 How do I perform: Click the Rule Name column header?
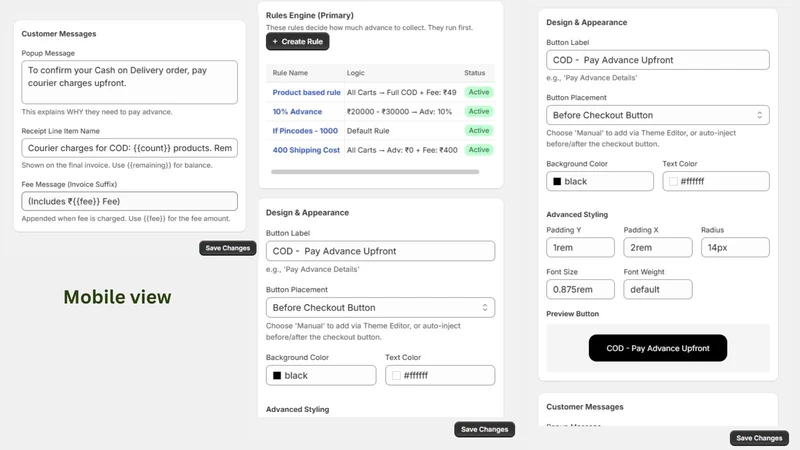point(290,73)
